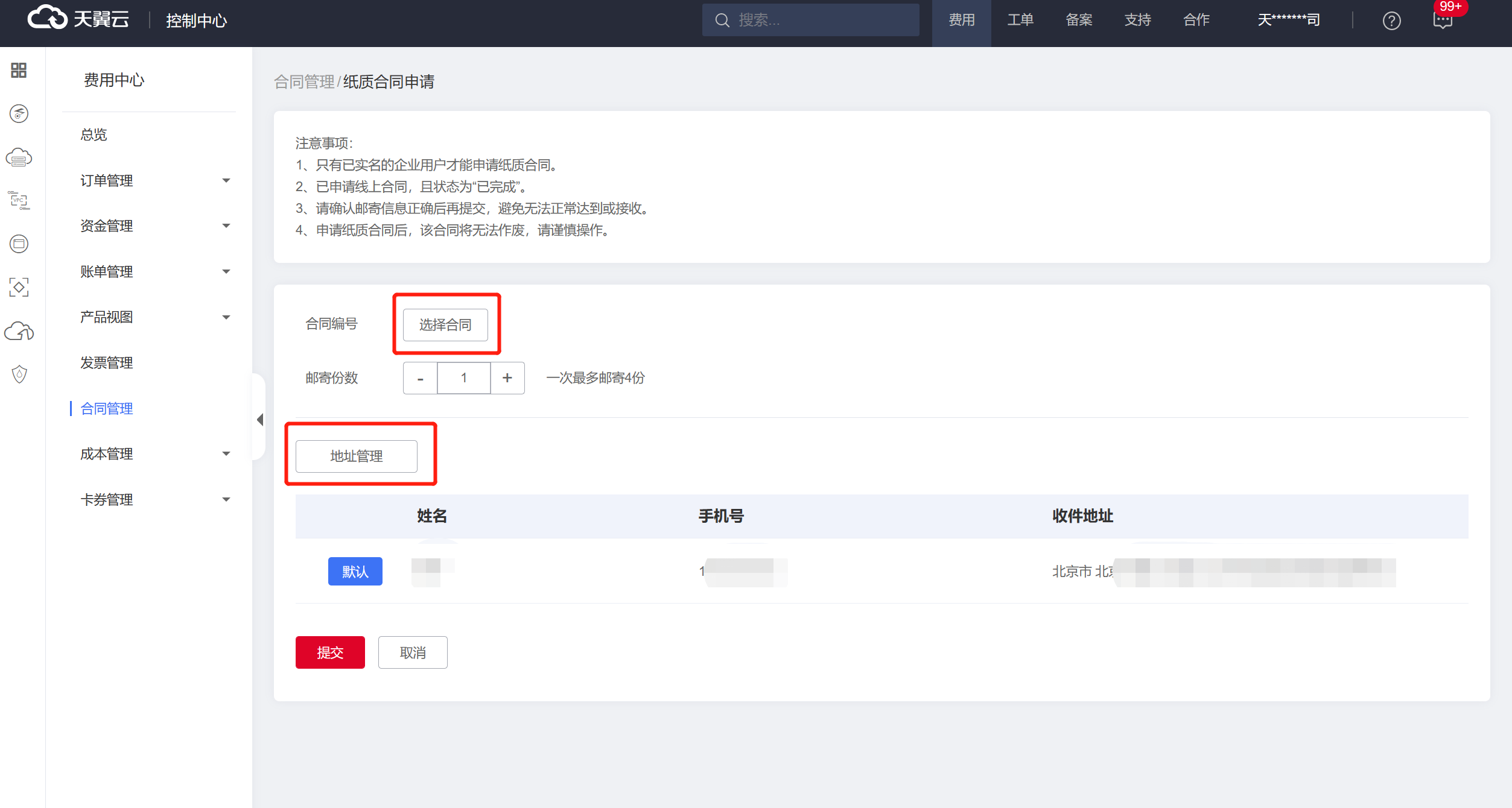Click the Tianyi Cloud logo
This screenshot has width=1512, height=808.
pos(78,19)
